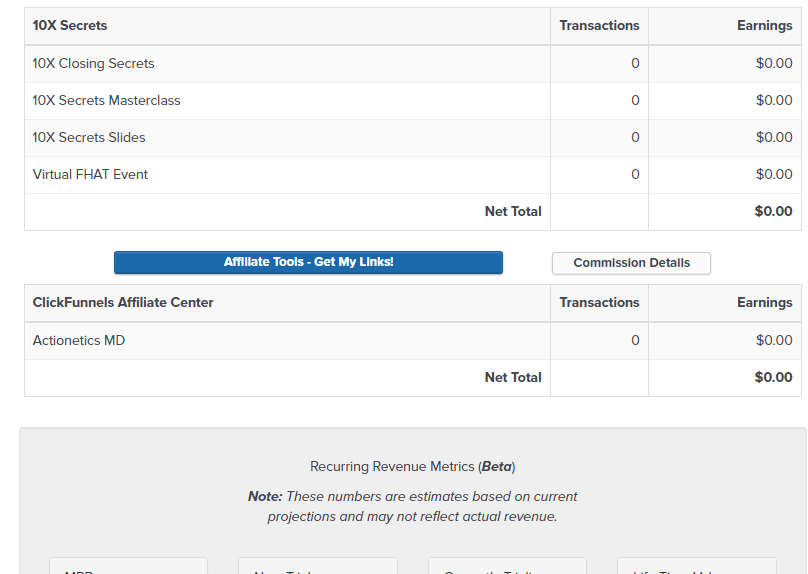Click Transactions header in ClickFunnels Affiliate Center table
This screenshot has width=808, height=574.
tap(599, 302)
